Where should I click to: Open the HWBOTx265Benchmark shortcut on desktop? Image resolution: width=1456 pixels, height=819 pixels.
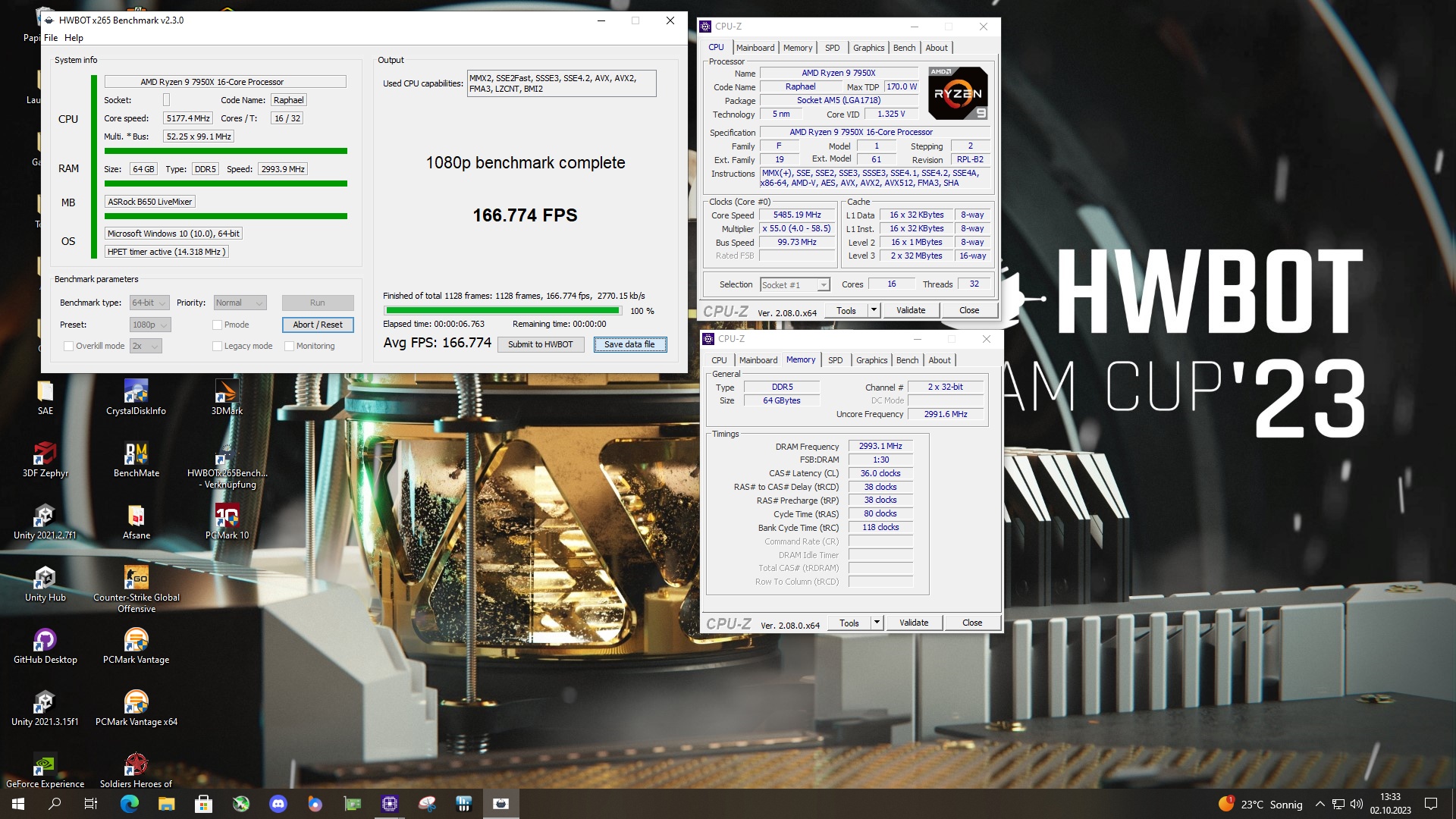tap(227, 465)
